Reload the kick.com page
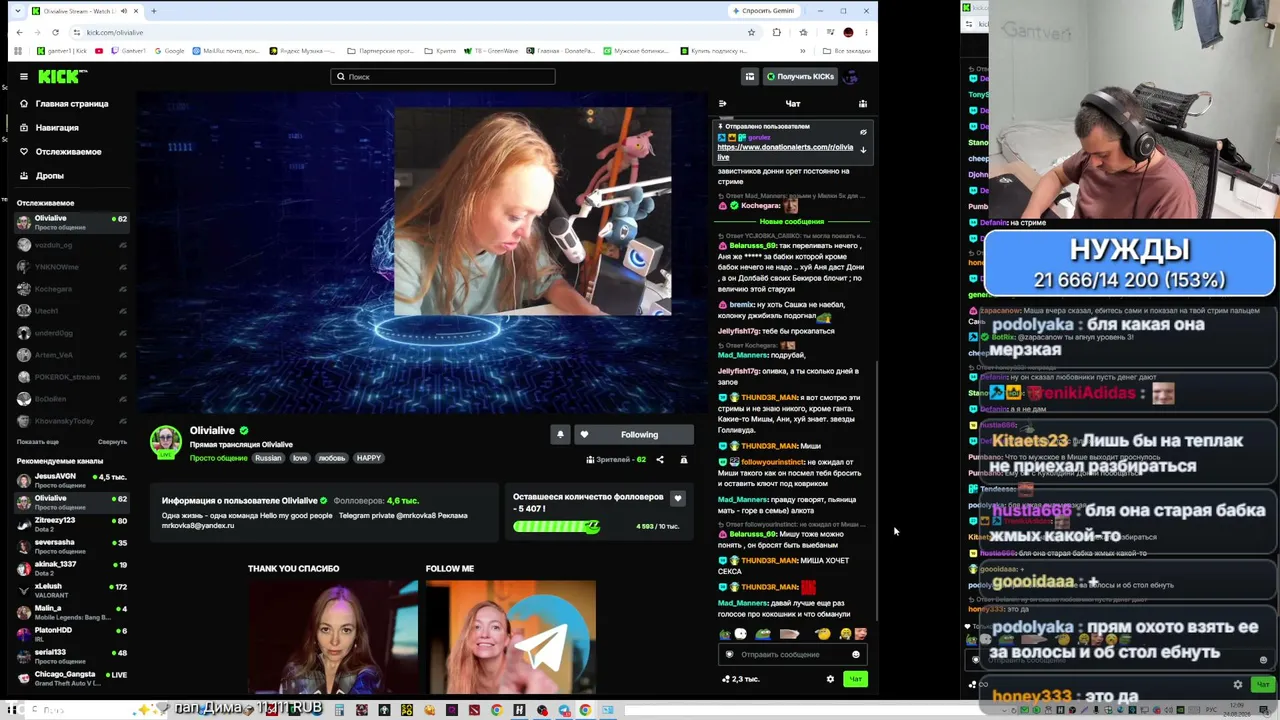Screen dimensions: 1280x720 click(55, 32)
